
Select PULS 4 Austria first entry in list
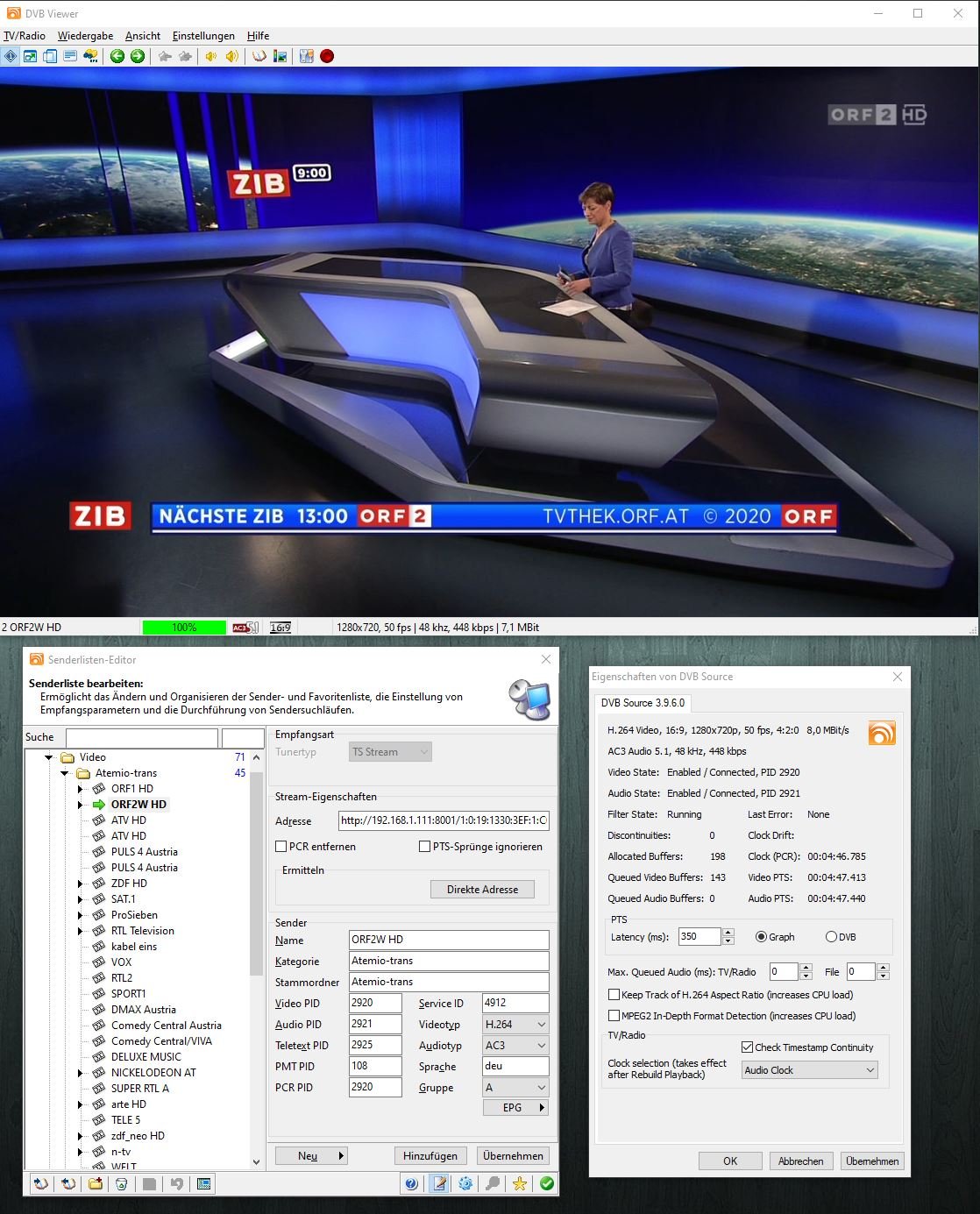pos(144,852)
